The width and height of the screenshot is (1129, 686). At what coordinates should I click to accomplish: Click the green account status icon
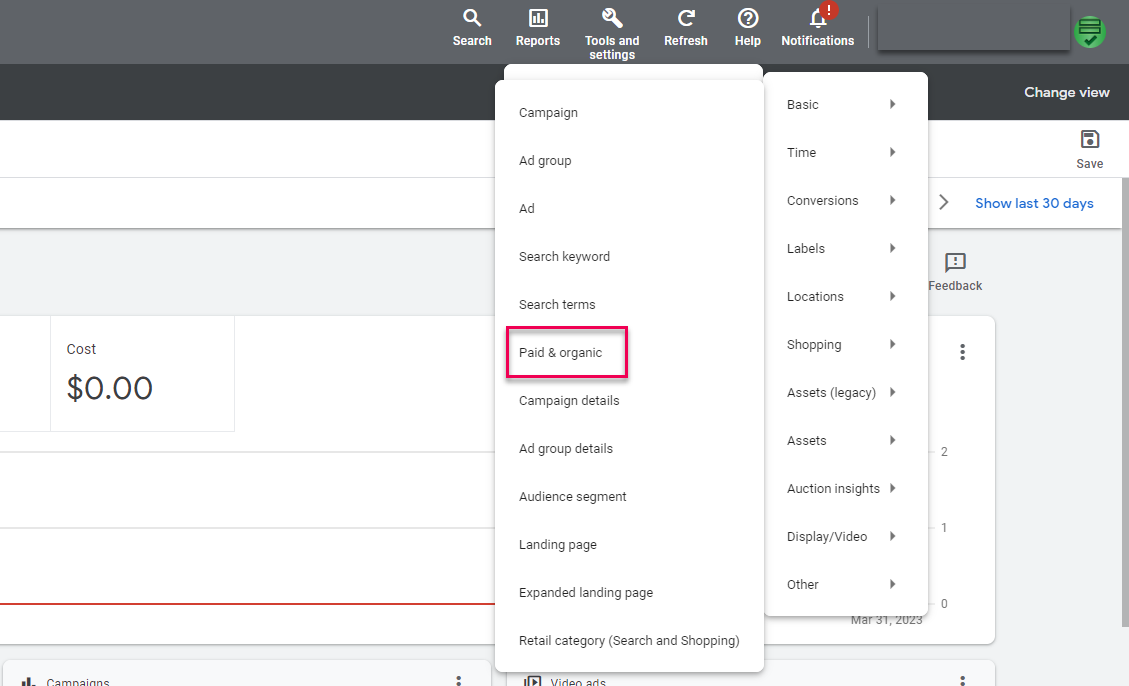(1090, 31)
